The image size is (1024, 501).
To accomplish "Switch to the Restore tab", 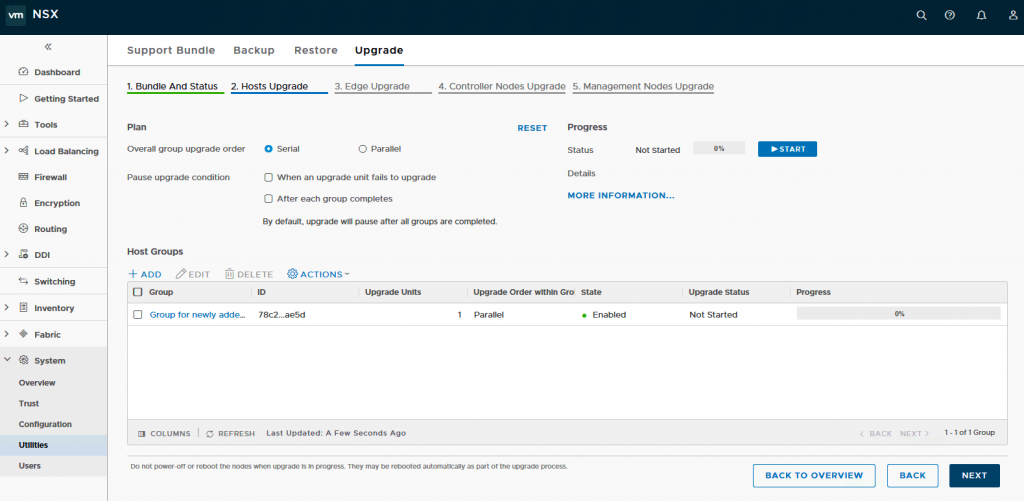I will tap(316, 50).
